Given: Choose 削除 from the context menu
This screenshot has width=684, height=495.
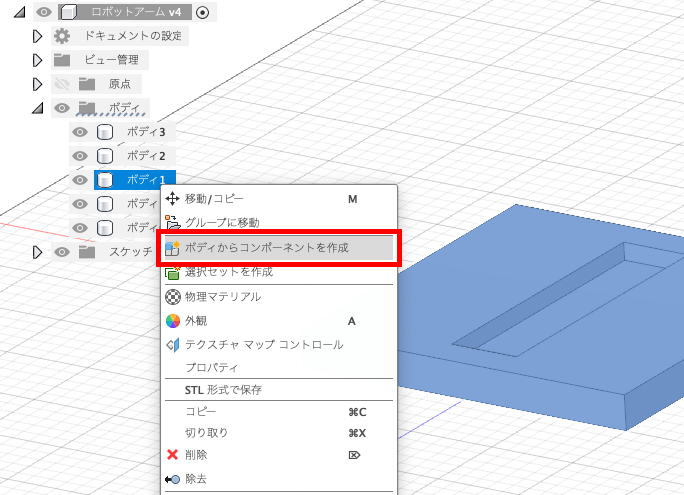Looking at the screenshot, I should coord(279,455).
